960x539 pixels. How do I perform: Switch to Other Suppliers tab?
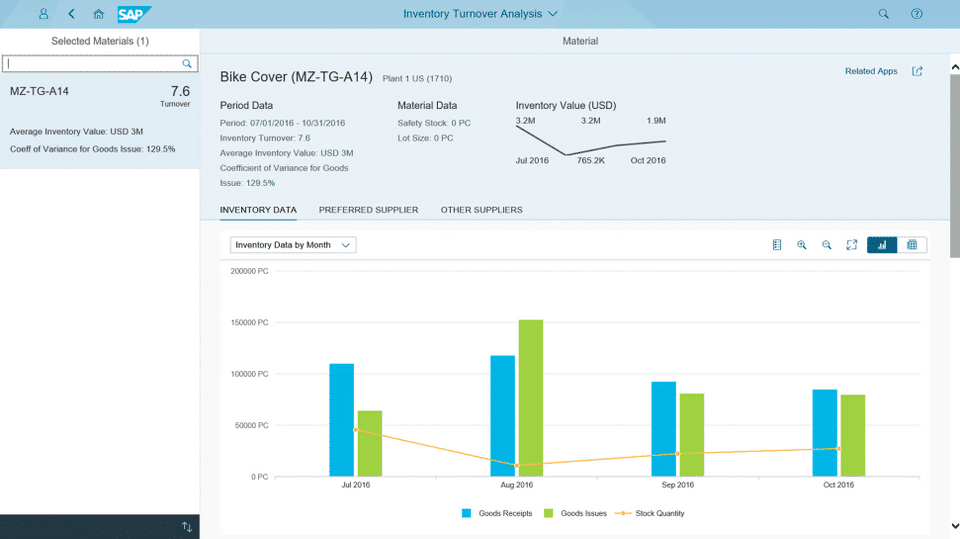[481, 210]
